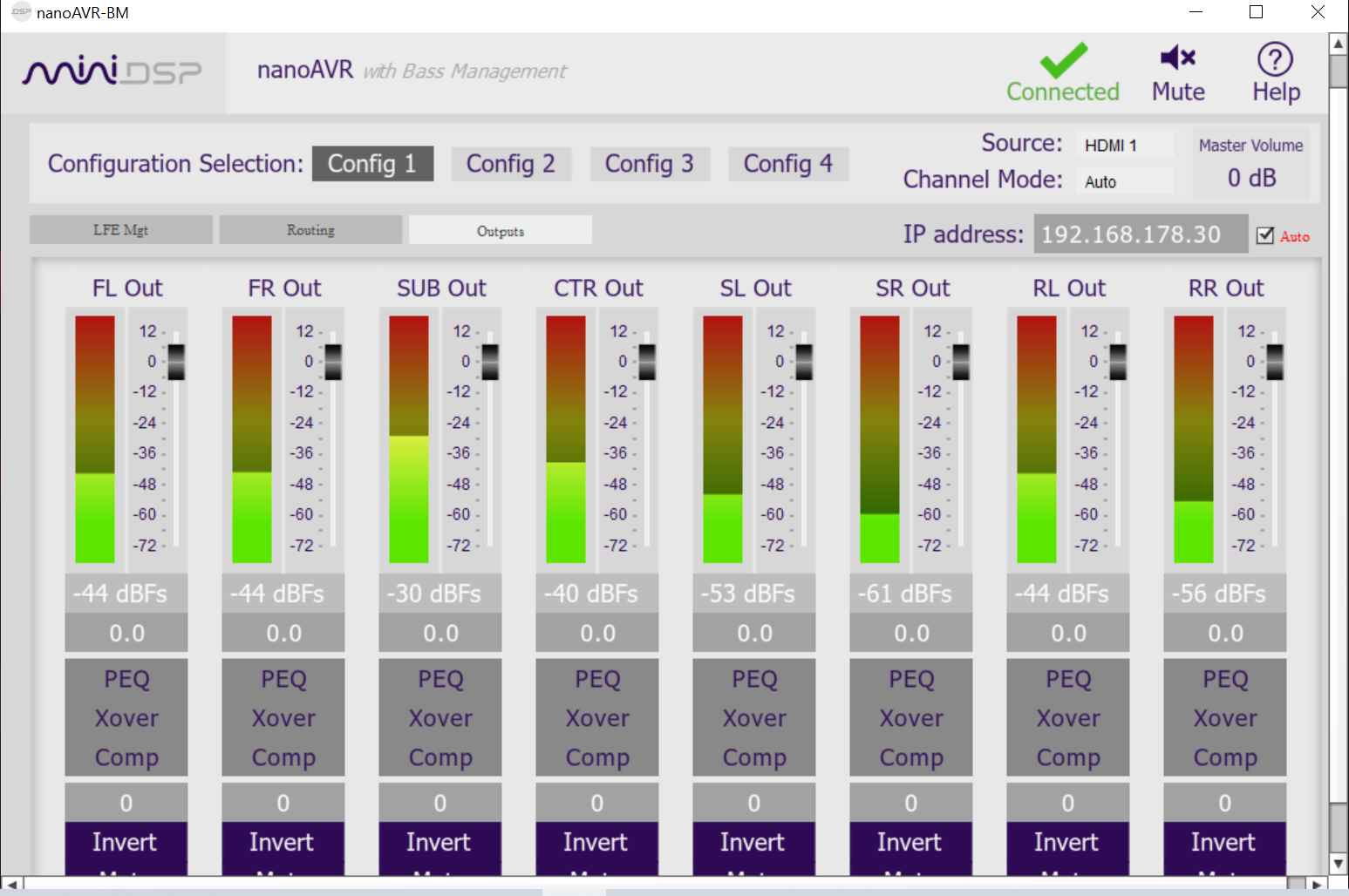1349x896 pixels.
Task: Open PEQ settings for FL Out
Action: pyautogui.click(x=126, y=679)
